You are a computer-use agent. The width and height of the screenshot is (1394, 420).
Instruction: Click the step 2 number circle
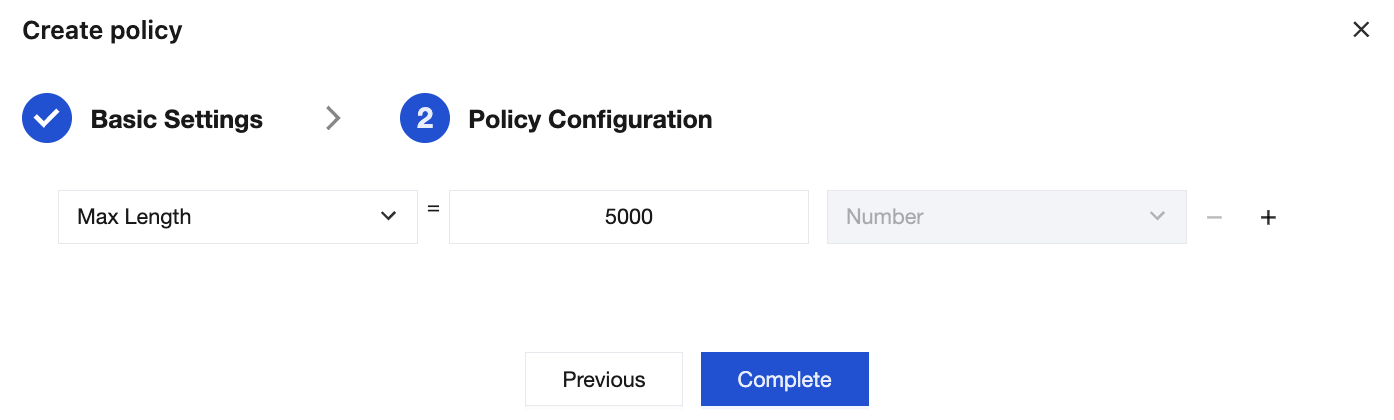pos(425,120)
